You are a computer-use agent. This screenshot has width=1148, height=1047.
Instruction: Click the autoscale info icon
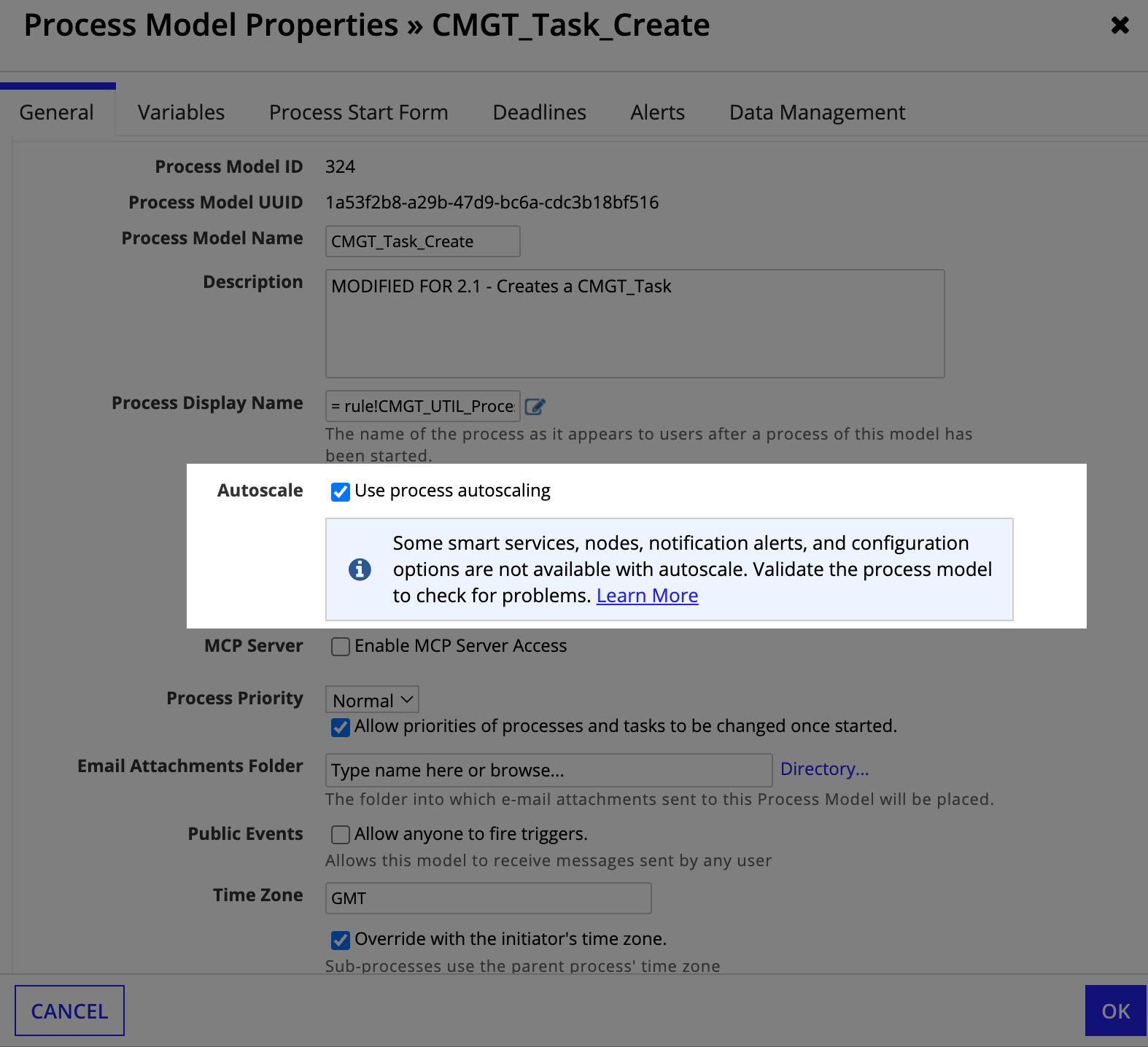360,569
